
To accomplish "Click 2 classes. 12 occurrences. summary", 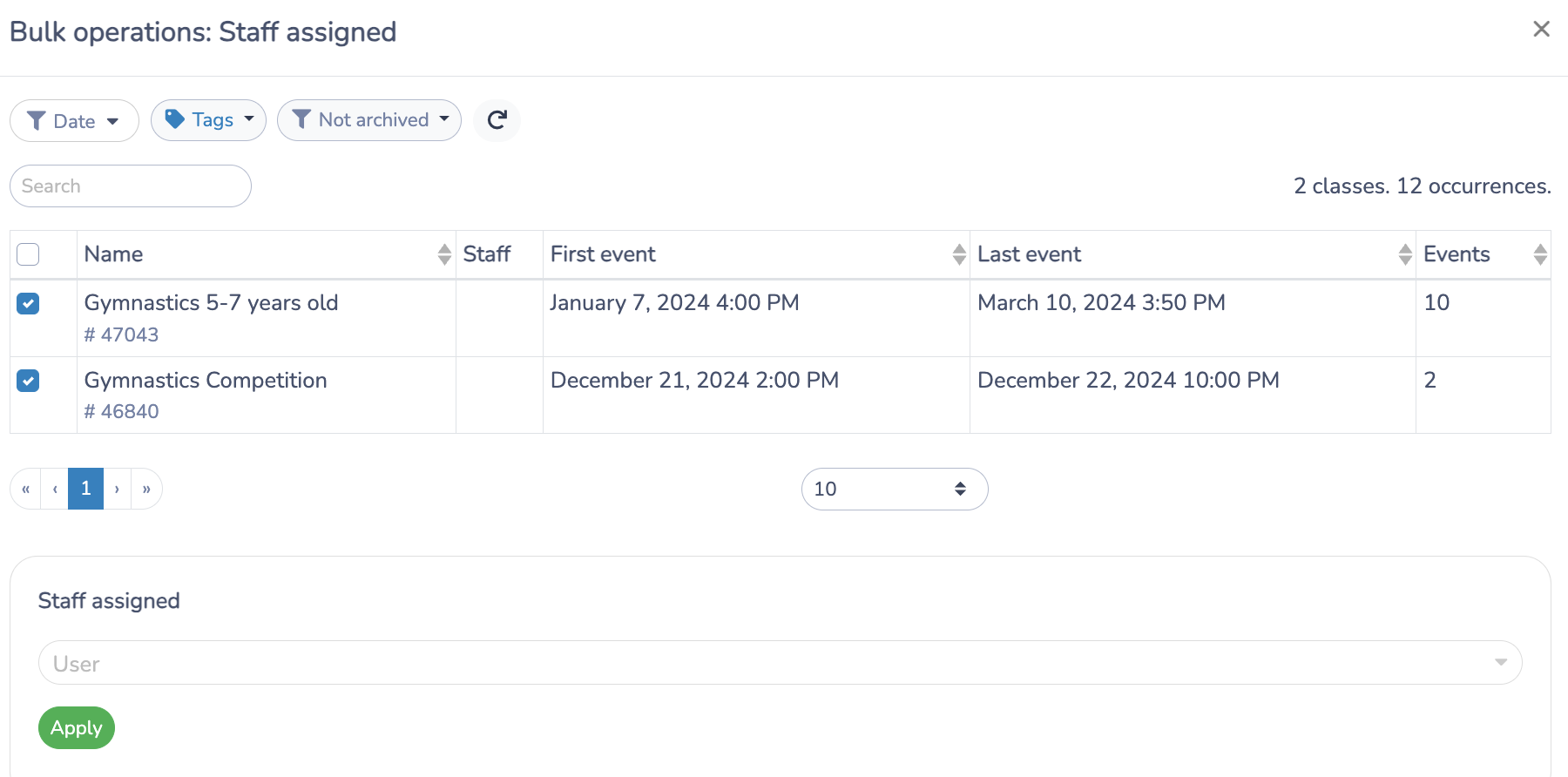I will point(1423,186).
